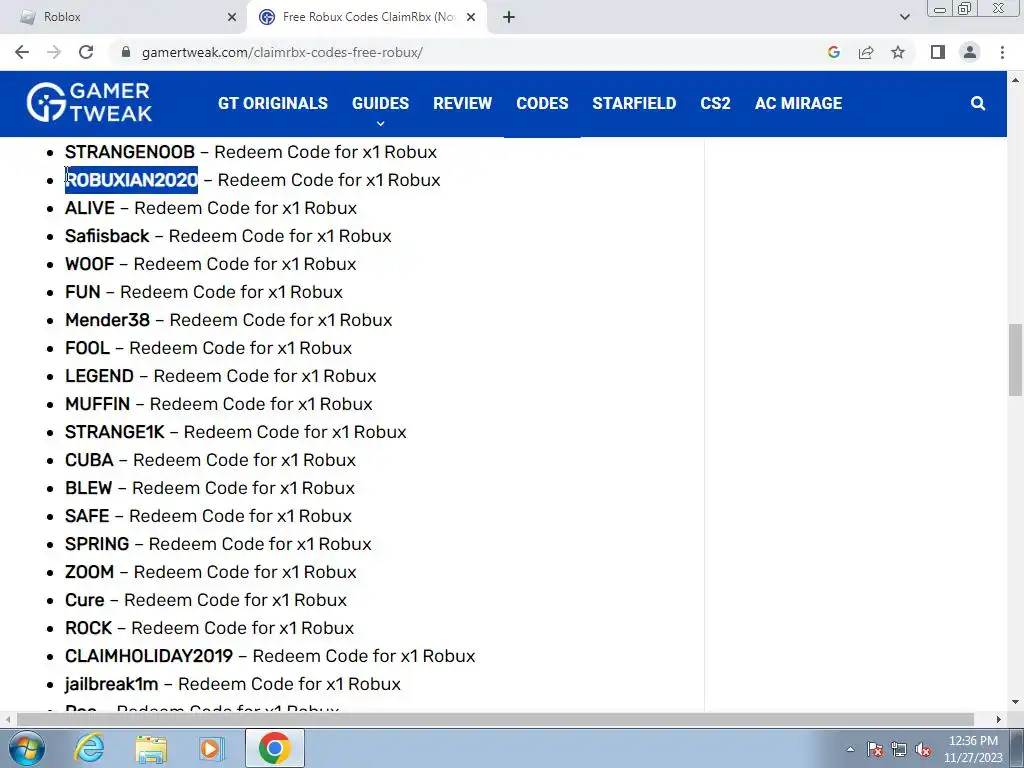Select the Free Robux Codes ClaimRbx tab
This screenshot has width=1024, height=768.
click(x=368, y=17)
